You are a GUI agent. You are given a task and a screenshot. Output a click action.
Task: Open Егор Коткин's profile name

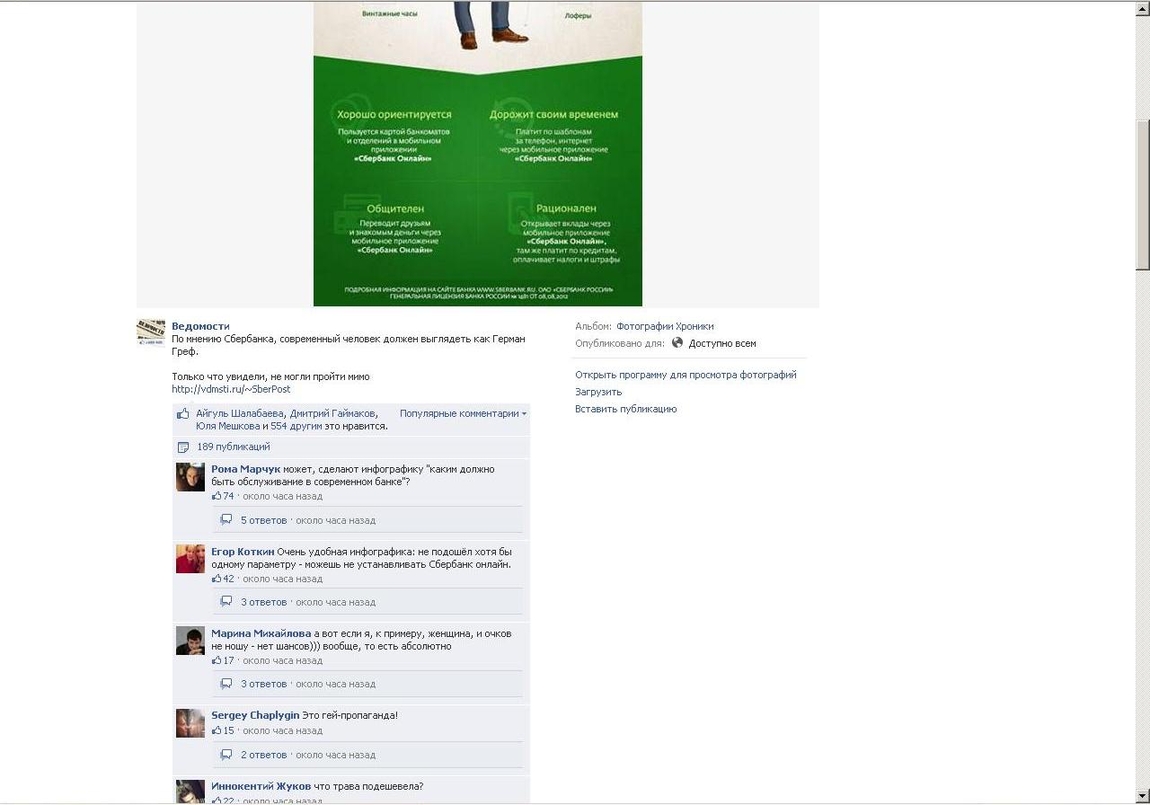pyautogui.click(x=243, y=552)
